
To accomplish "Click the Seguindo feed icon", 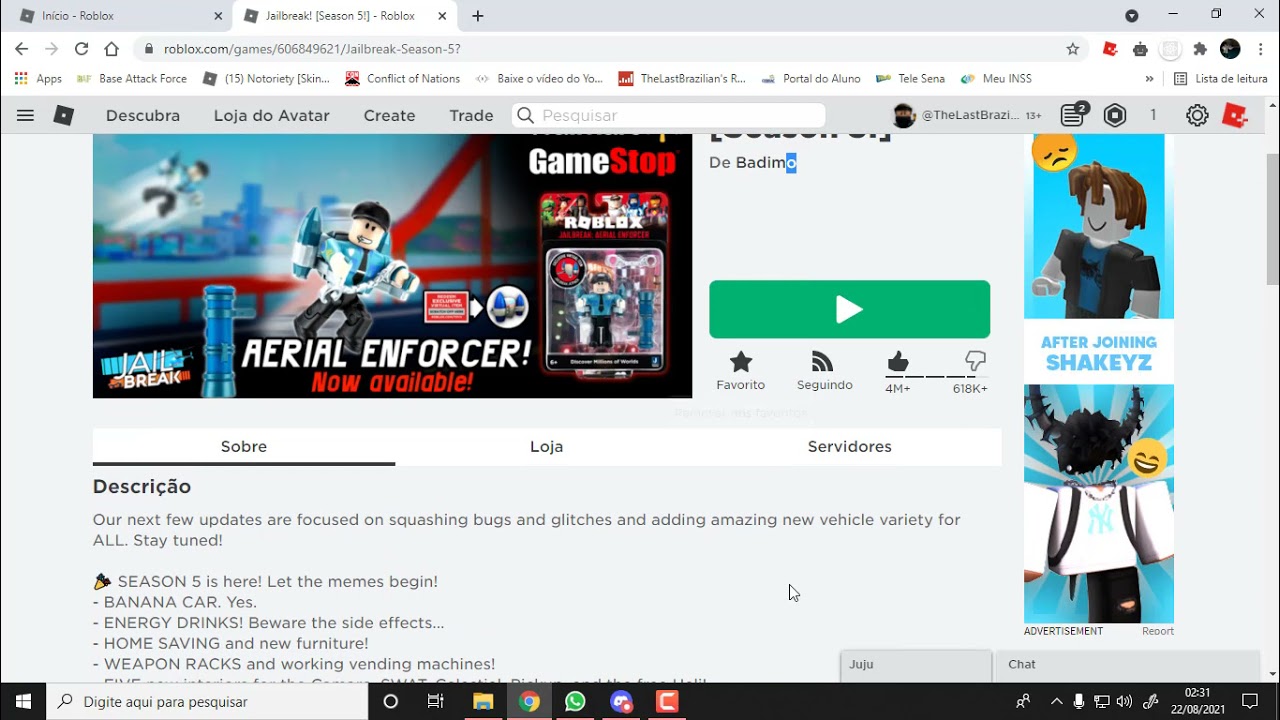I will (x=823, y=361).
